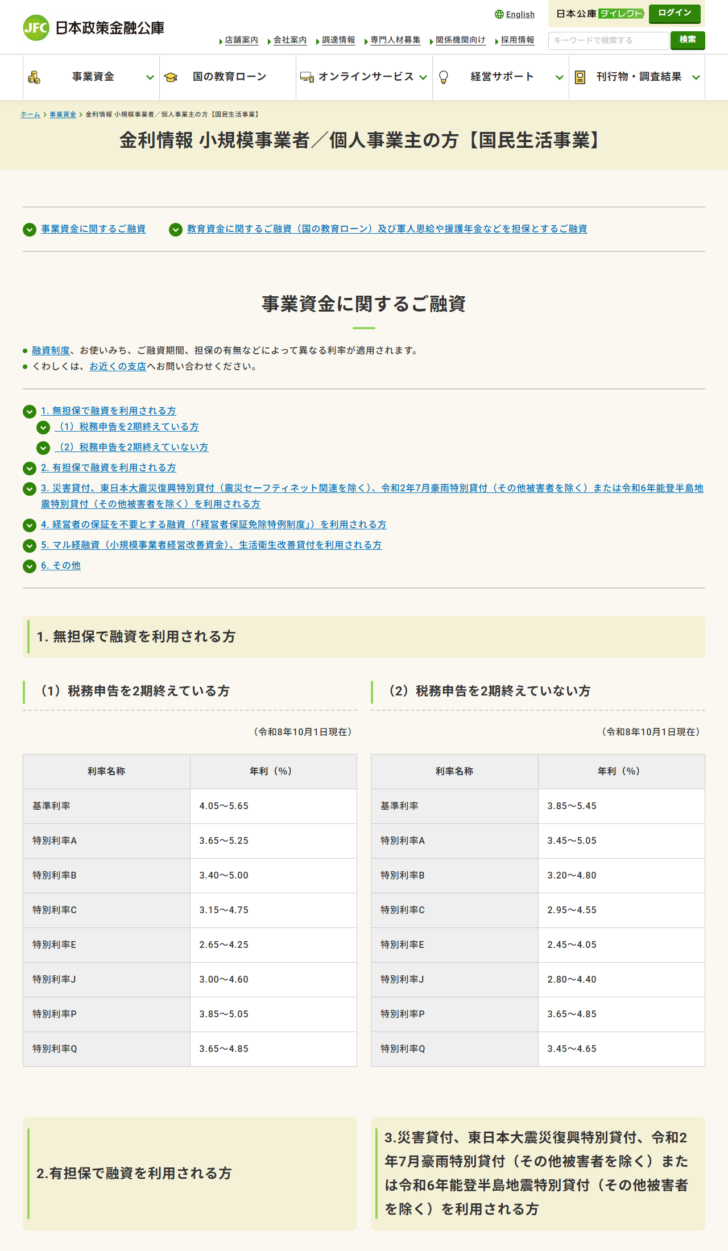This screenshot has width=728, height=1251.
Task: Open 関係機関向け header link
Action: point(461,40)
